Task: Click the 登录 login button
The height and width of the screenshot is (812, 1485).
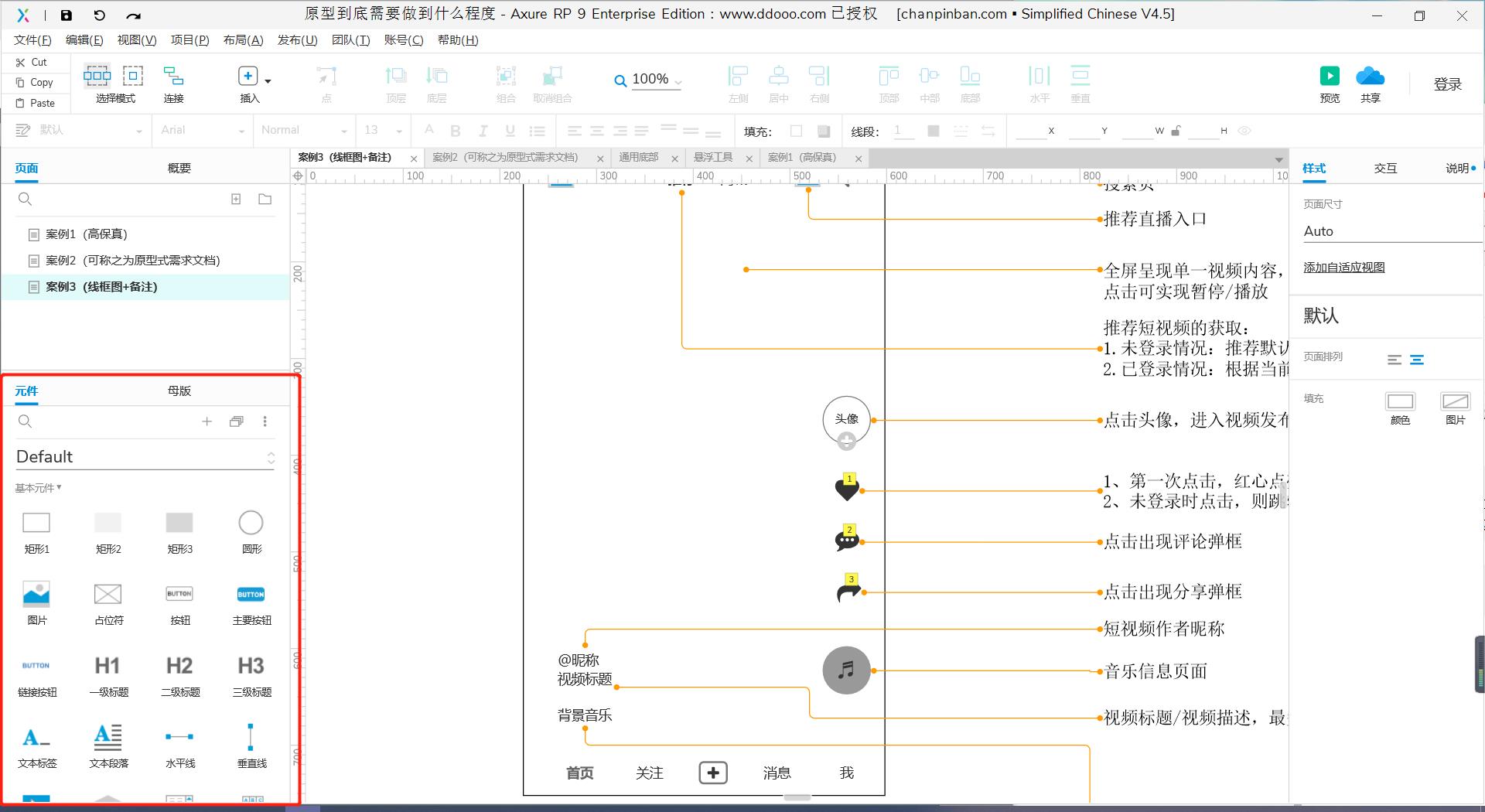Action: (1447, 84)
